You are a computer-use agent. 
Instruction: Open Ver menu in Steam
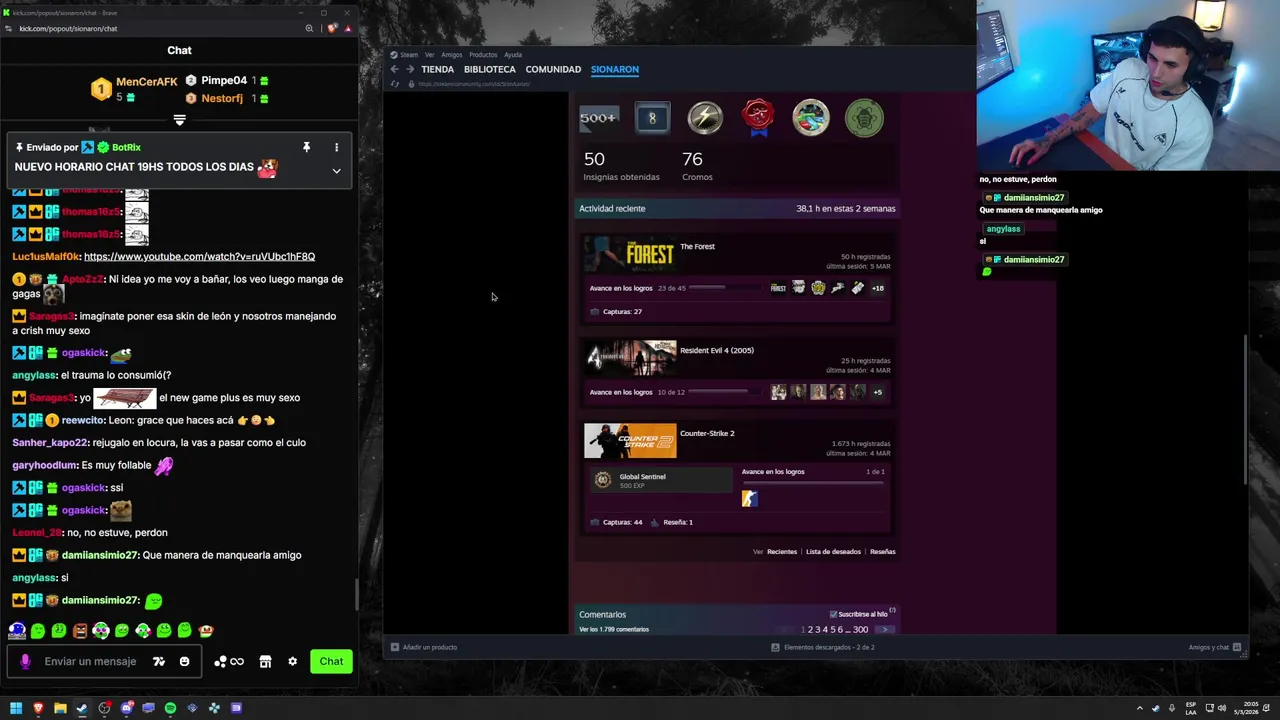pos(429,55)
